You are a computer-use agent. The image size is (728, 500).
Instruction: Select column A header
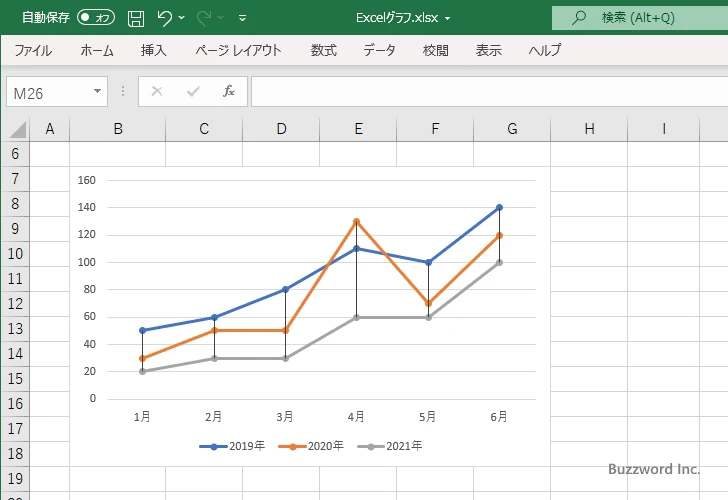[50, 129]
